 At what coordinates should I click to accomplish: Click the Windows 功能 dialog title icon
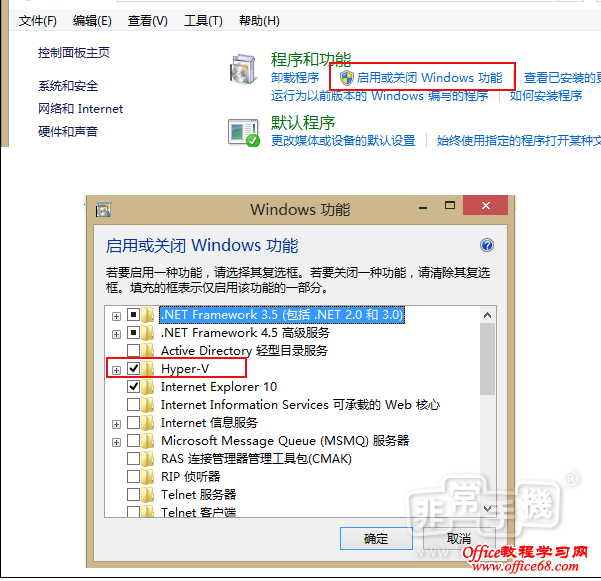point(103,209)
